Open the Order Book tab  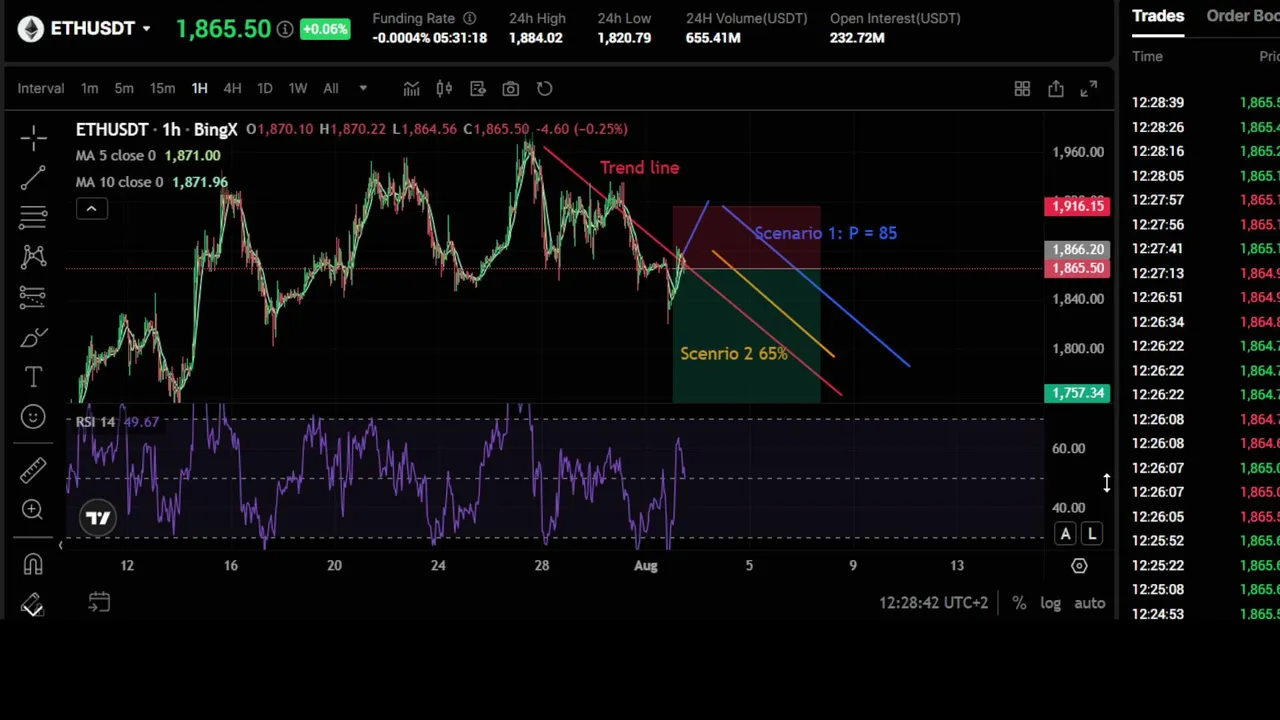coord(1243,16)
